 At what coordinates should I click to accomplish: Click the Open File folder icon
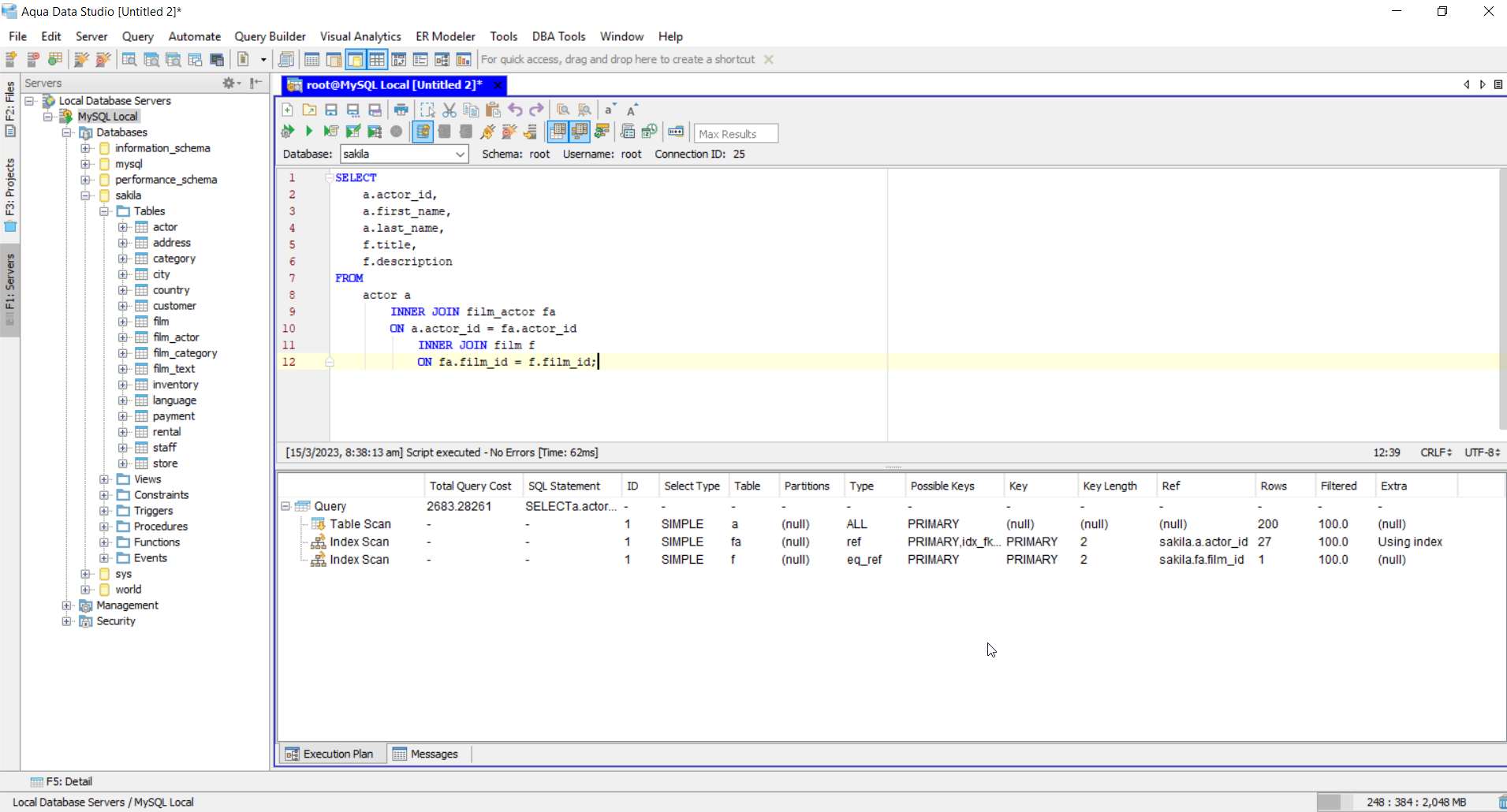click(x=309, y=110)
